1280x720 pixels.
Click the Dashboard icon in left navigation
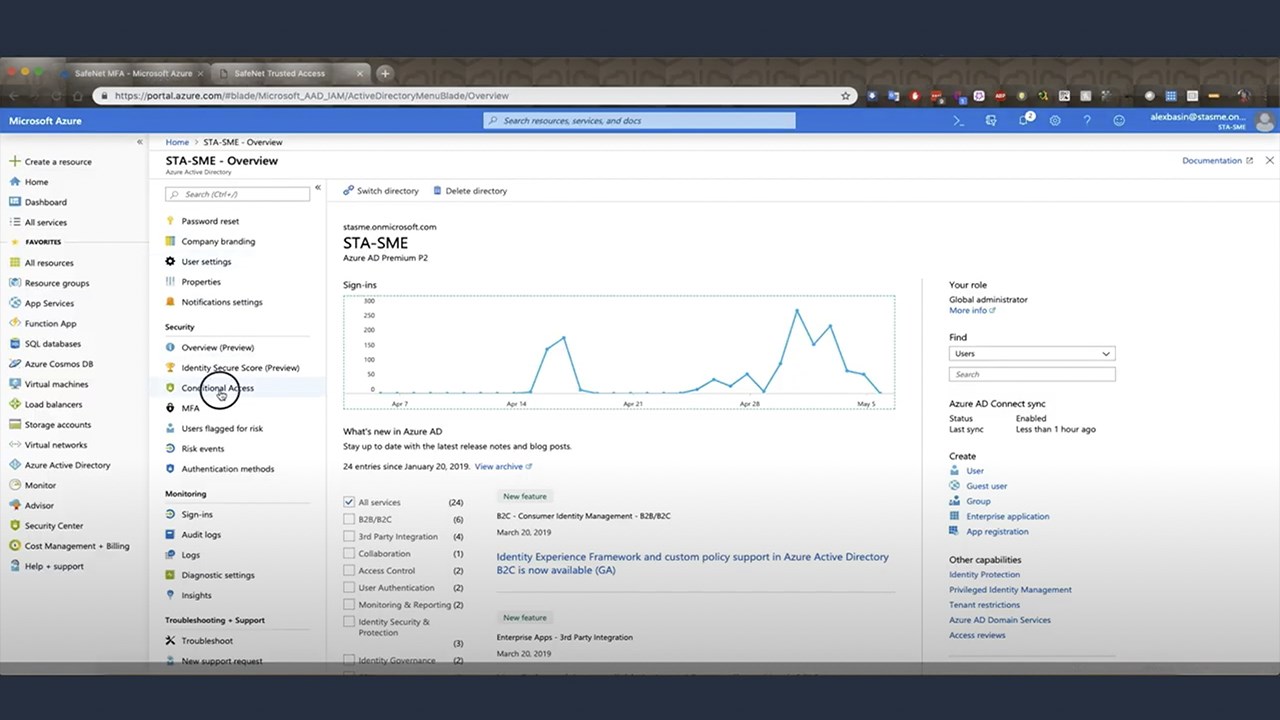(x=14, y=202)
